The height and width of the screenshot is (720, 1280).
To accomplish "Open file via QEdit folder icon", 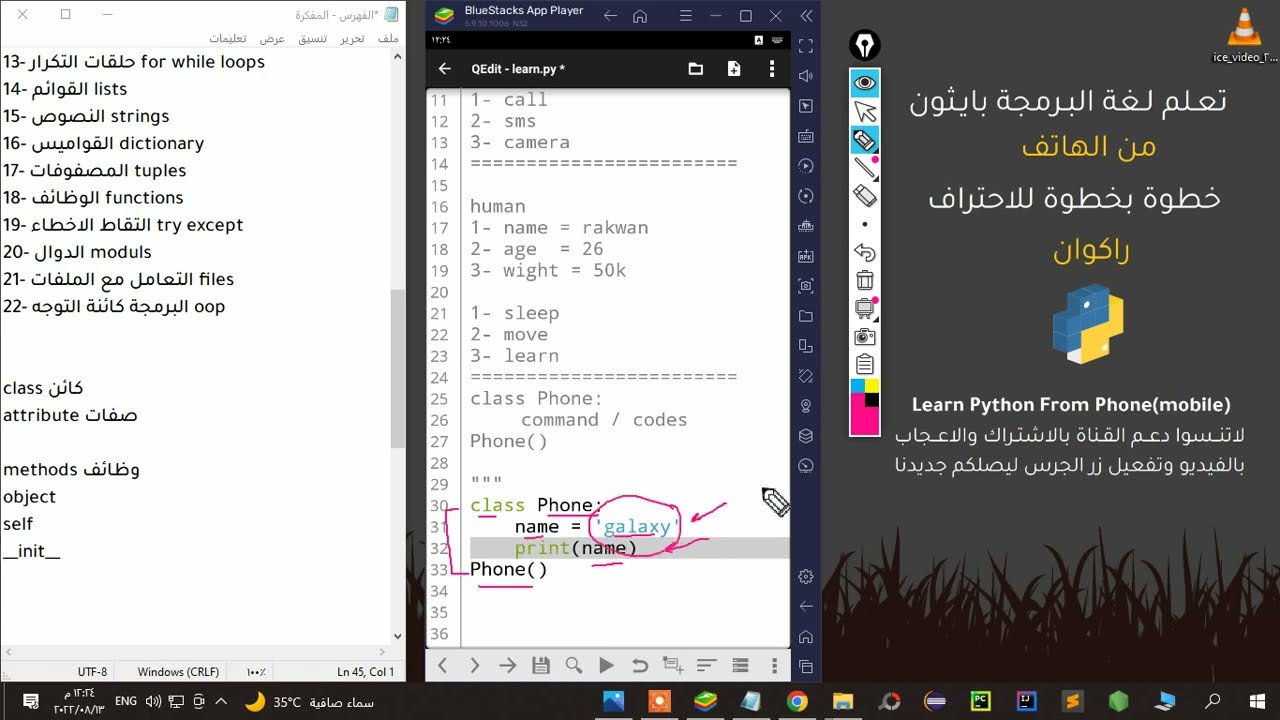I will (x=696, y=69).
